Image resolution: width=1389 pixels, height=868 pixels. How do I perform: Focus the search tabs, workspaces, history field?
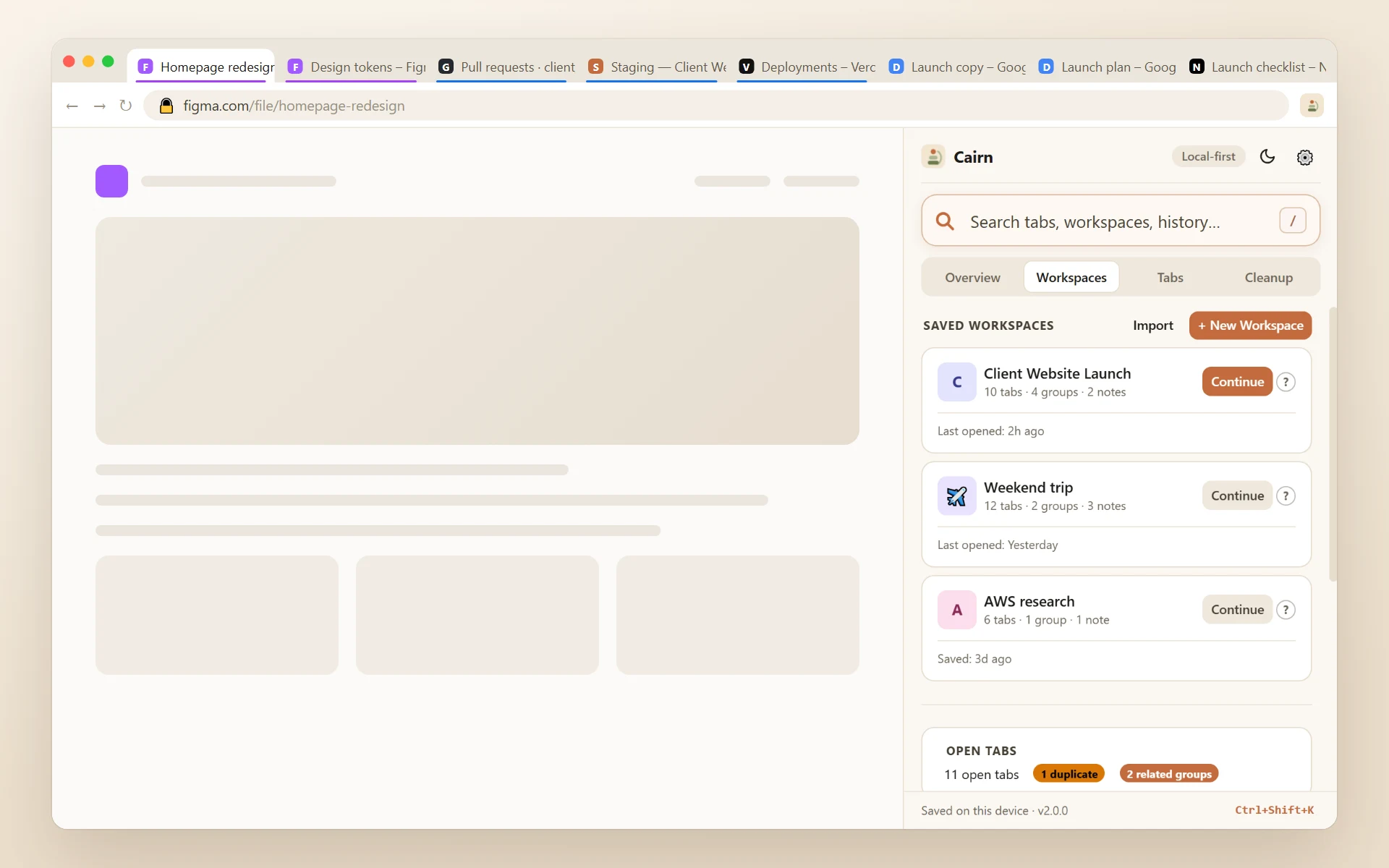pos(1120,221)
